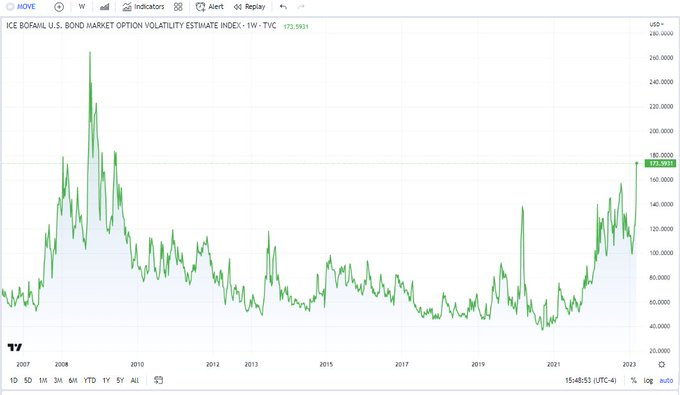680x395 pixels.
Task: Select the YTD time range
Action: [90, 380]
